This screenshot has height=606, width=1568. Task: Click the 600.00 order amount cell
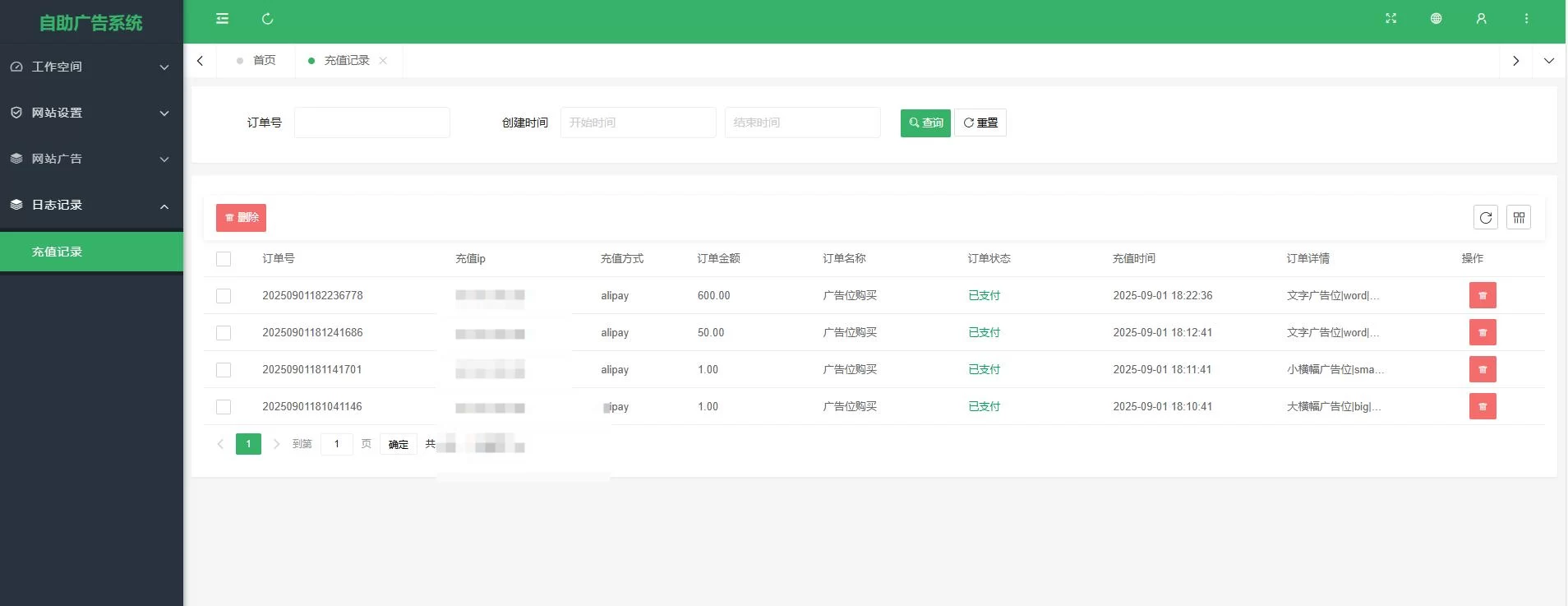(x=714, y=295)
